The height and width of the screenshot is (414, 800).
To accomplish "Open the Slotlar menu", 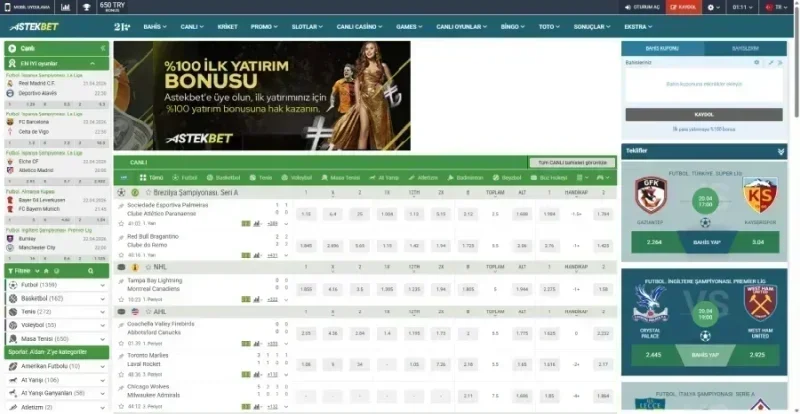I will (307, 27).
